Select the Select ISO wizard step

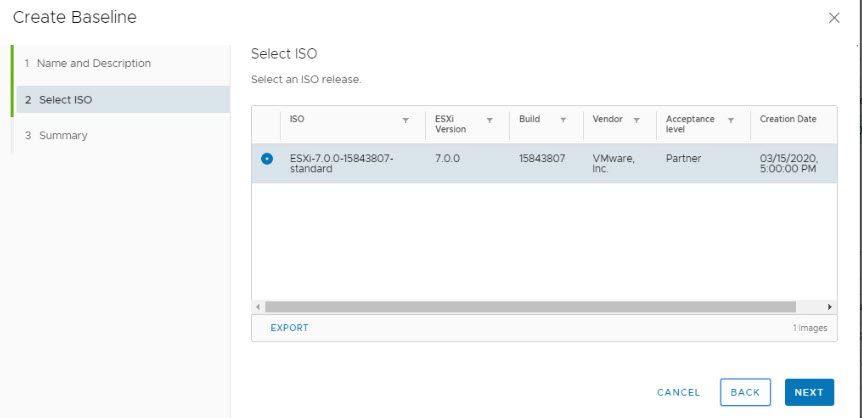pyautogui.click(x=65, y=99)
